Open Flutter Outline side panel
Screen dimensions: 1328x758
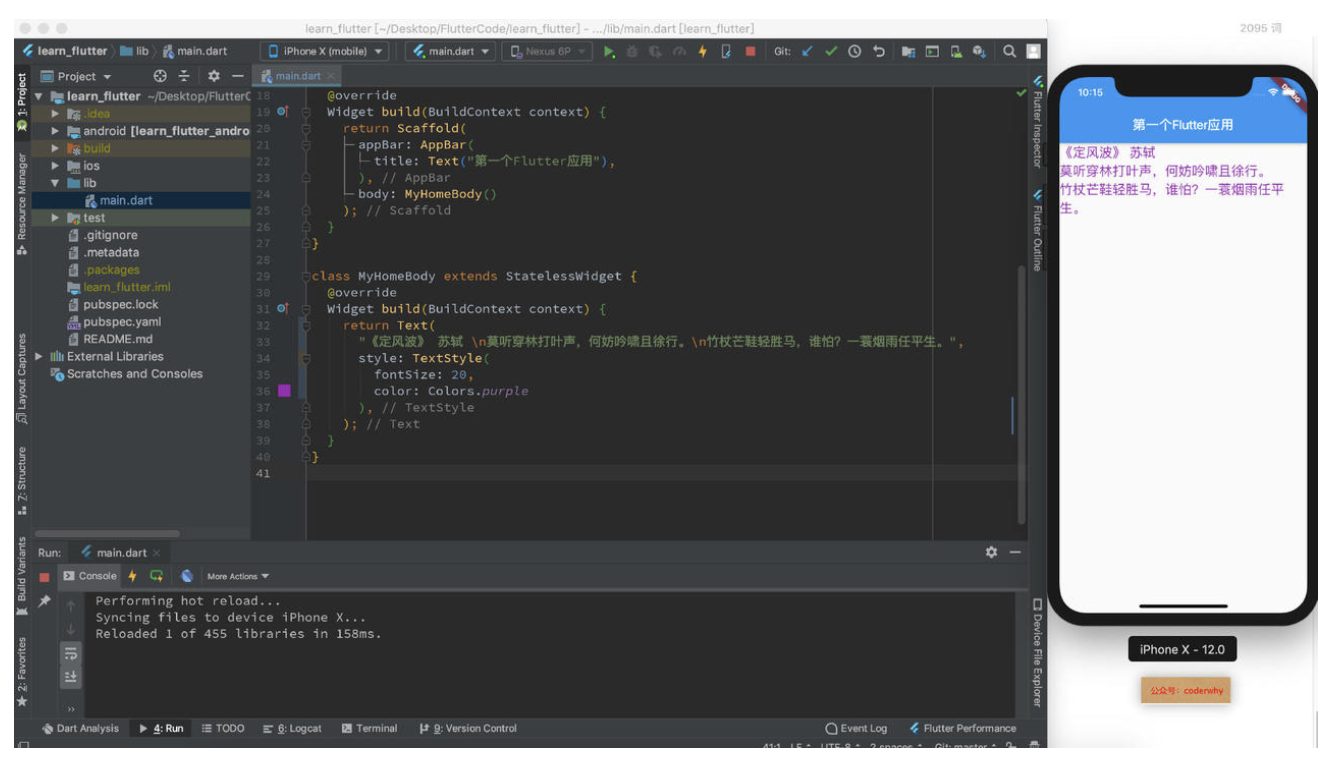pos(1037,229)
